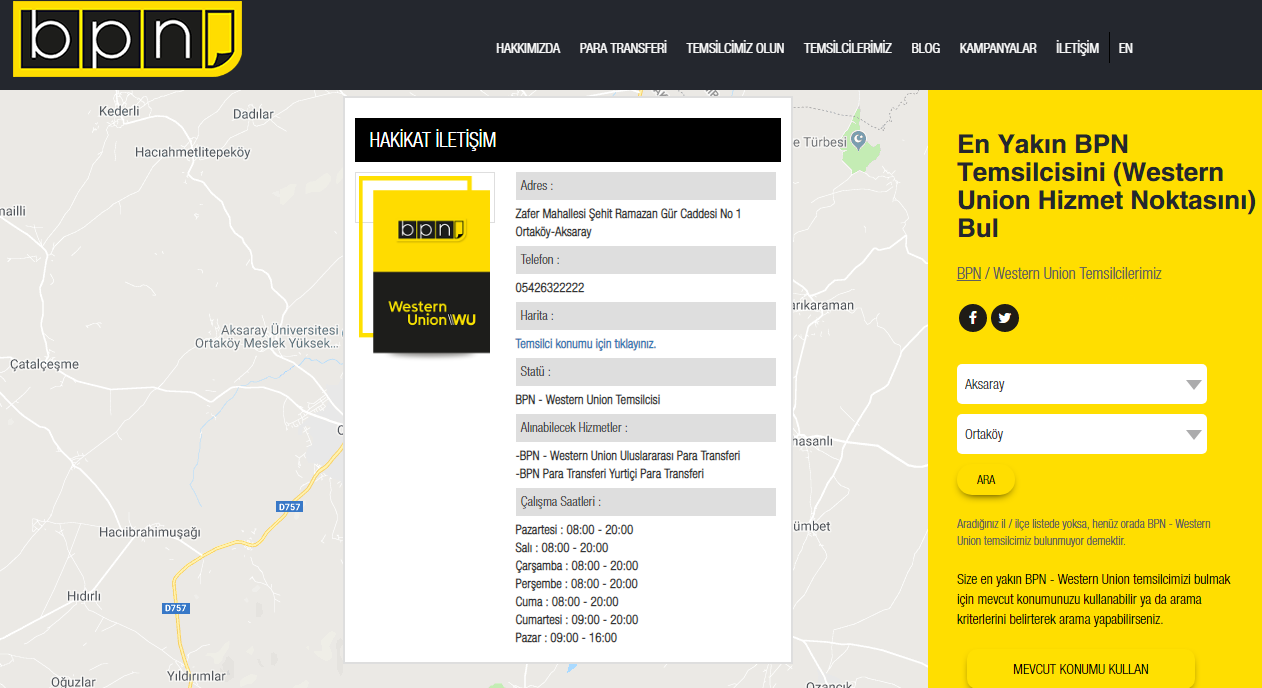Screen dimensions: 1262x688
Task: Click Cumartesi 09:00 - 20:00 line
Action: [x=577, y=619]
